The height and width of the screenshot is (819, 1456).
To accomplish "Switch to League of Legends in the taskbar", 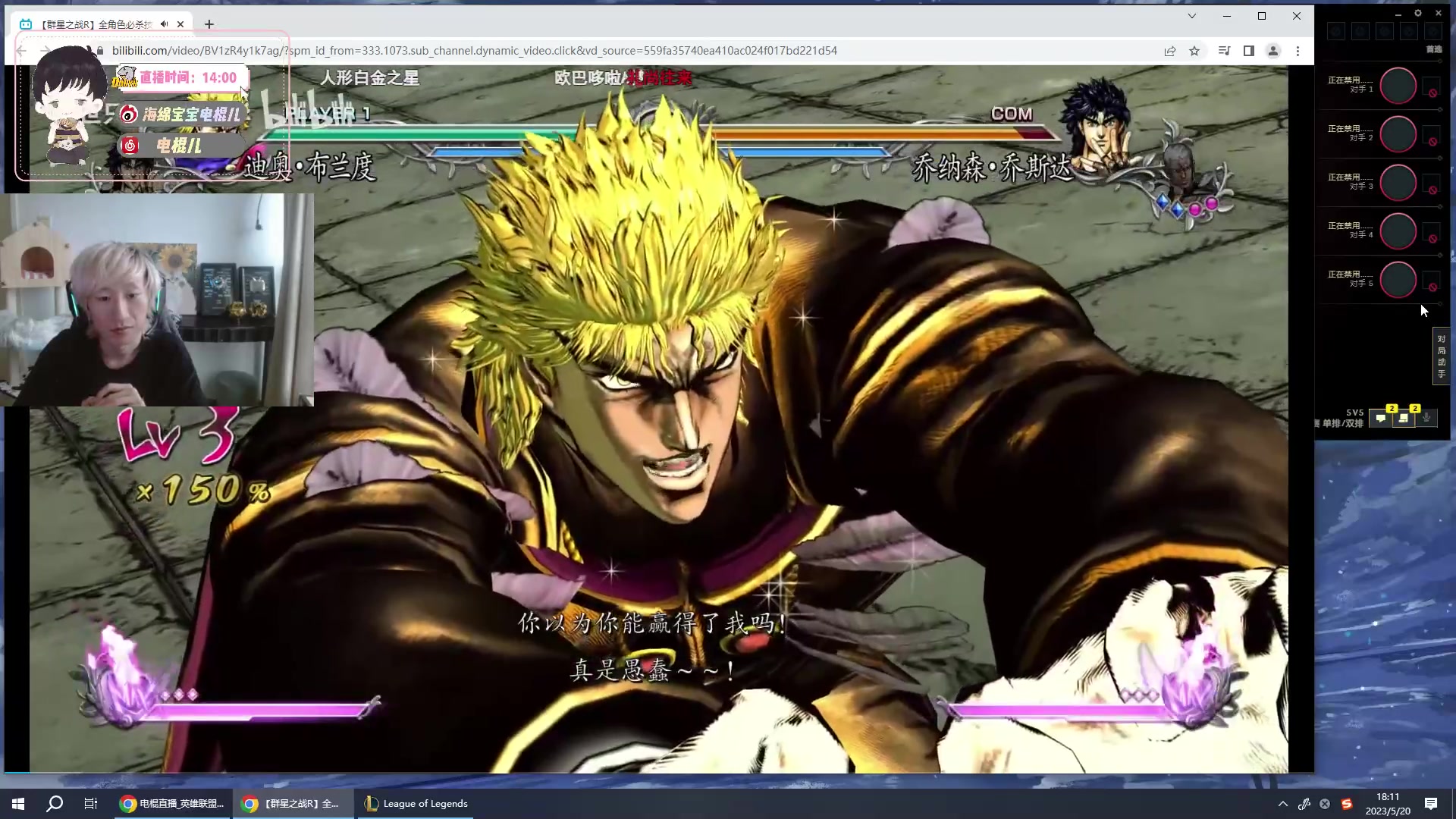I will [416, 804].
